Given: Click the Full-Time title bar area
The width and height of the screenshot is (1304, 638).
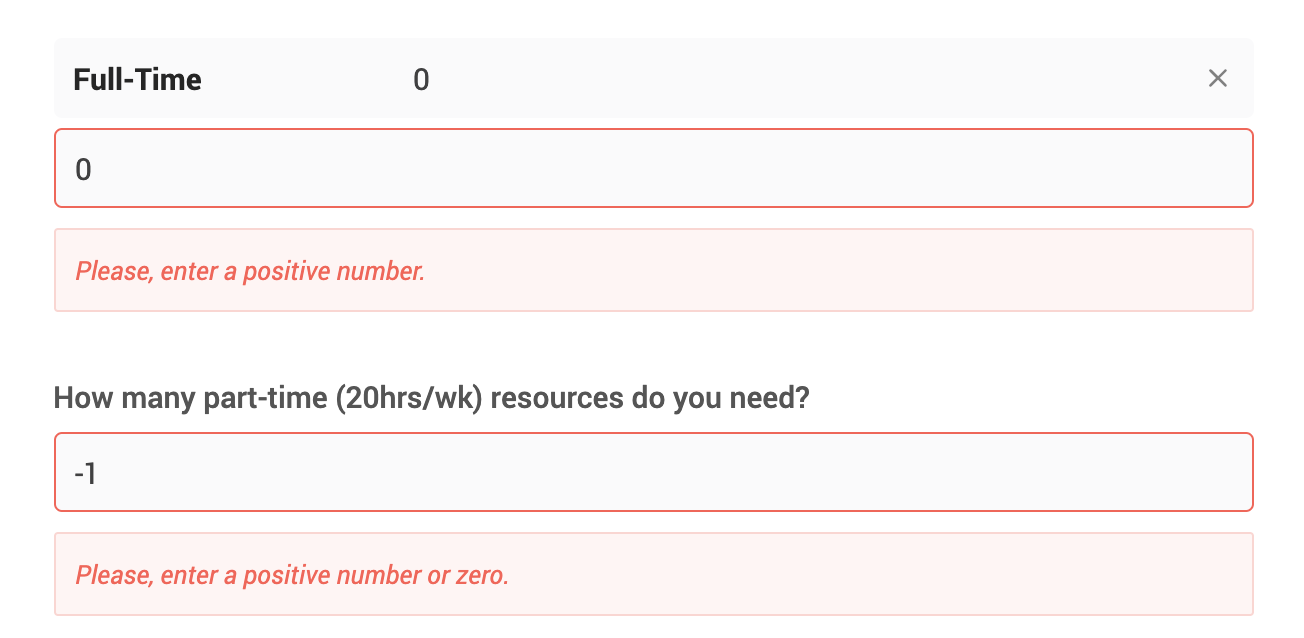Looking at the screenshot, I should 600,78.
